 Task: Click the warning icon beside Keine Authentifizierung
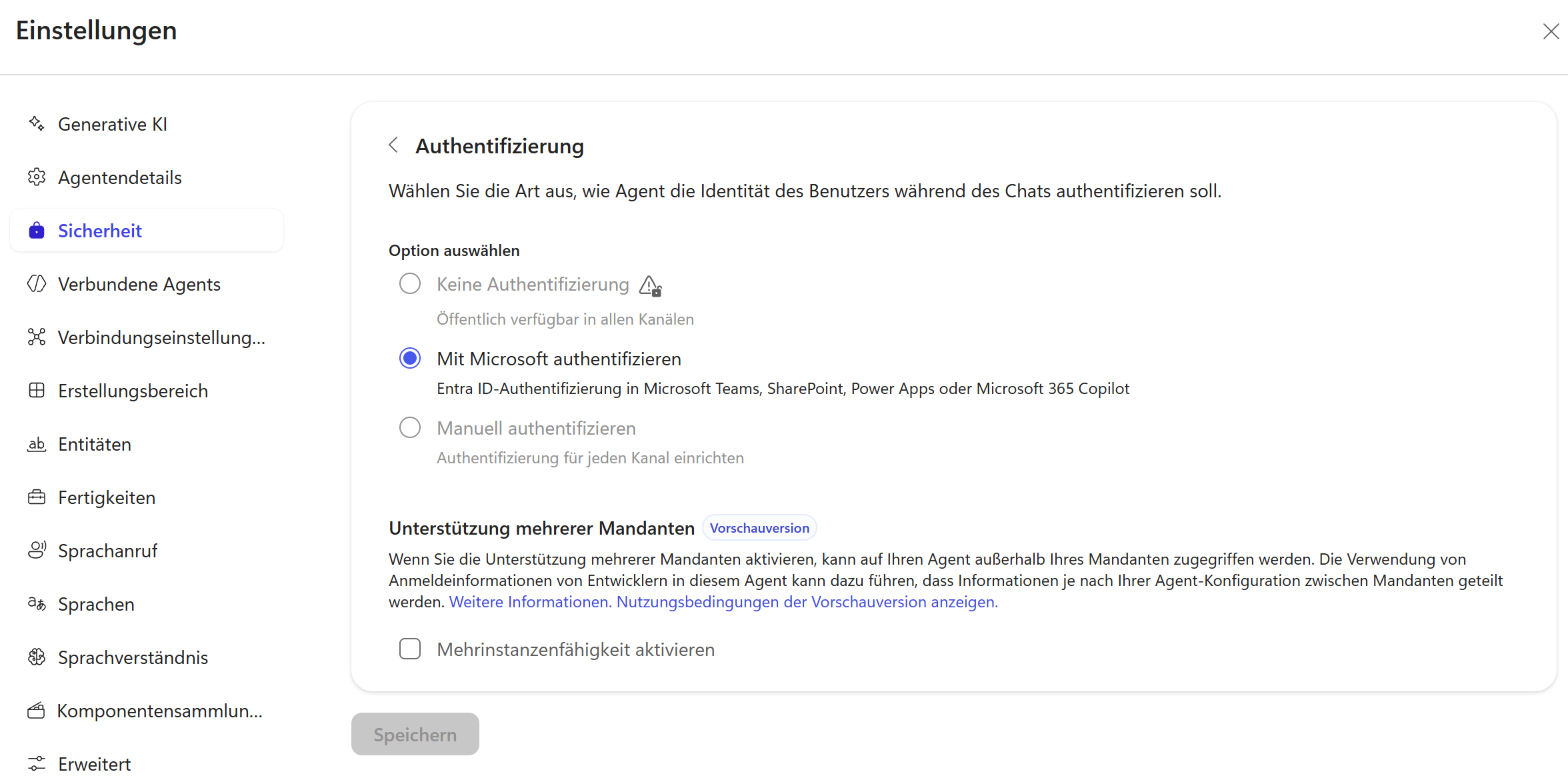[x=650, y=286]
